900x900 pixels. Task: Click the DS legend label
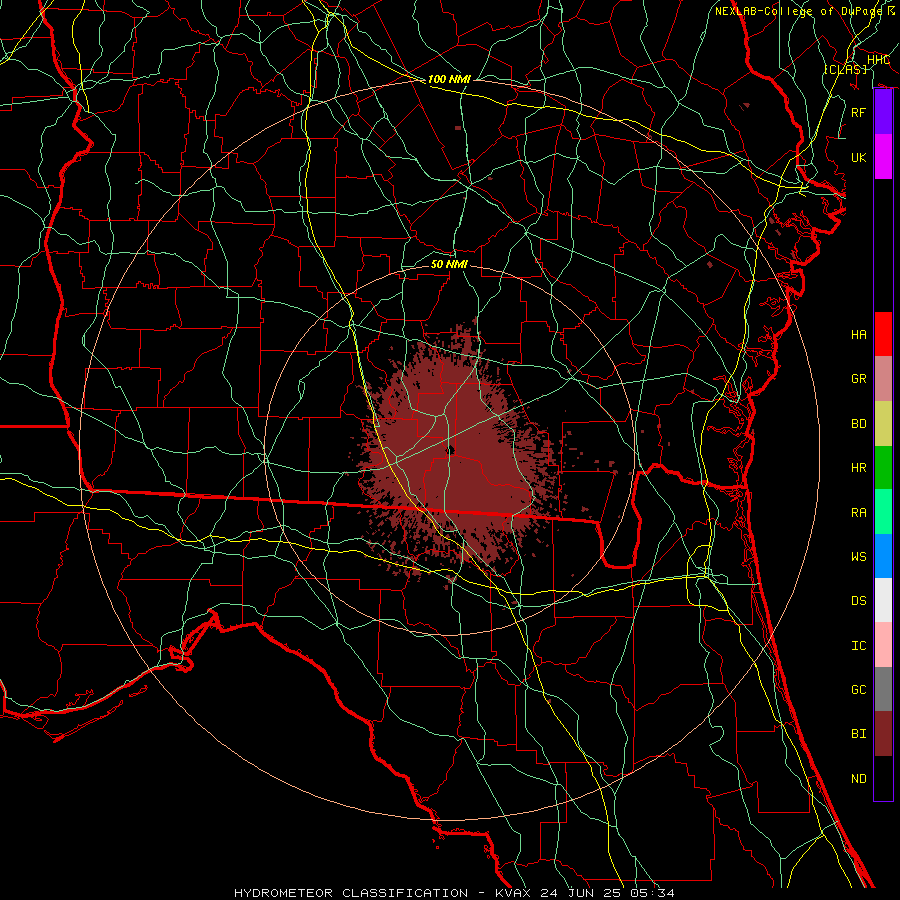click(858, 600)
